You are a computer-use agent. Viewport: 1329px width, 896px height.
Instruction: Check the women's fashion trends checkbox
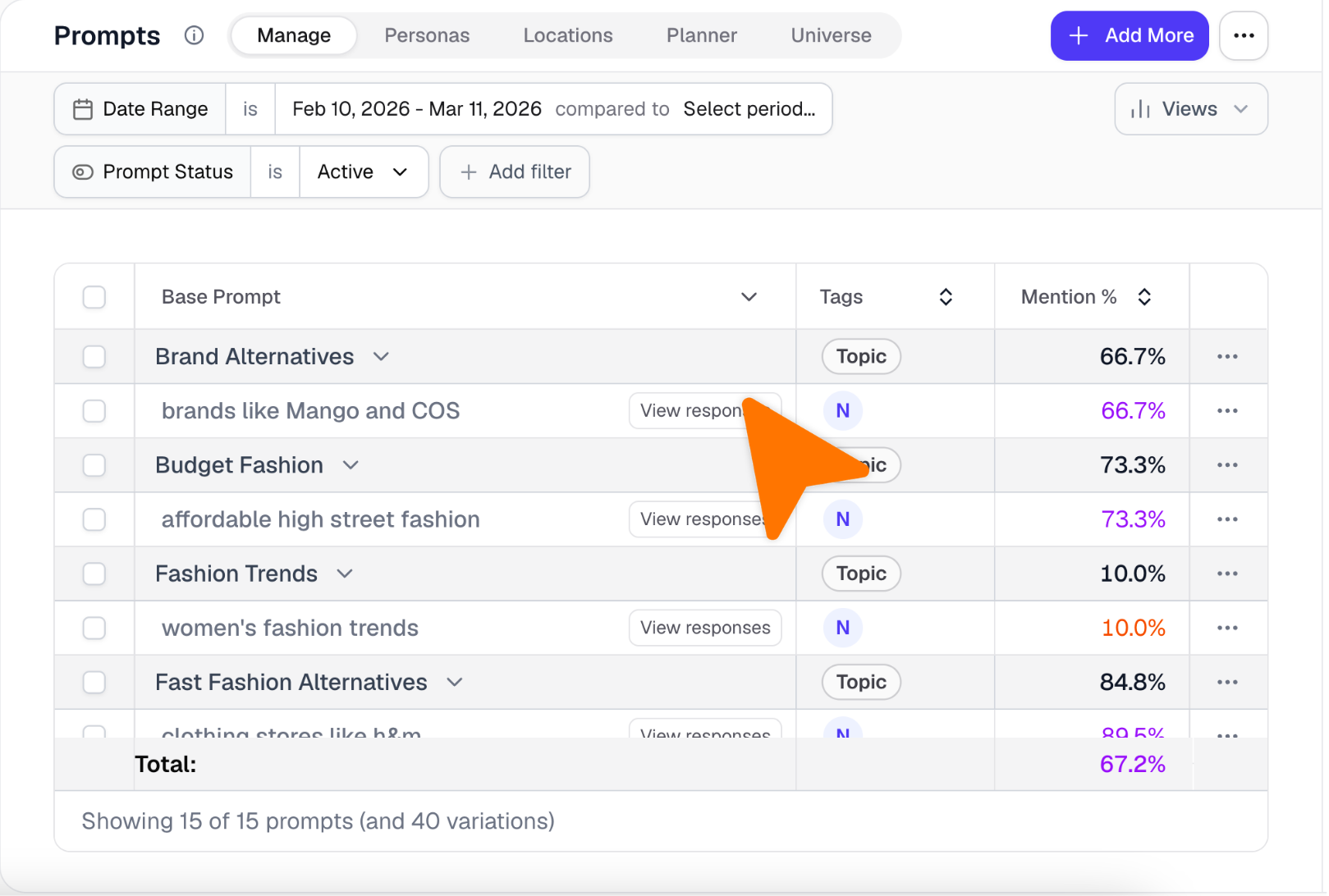(x=94, y=627)
